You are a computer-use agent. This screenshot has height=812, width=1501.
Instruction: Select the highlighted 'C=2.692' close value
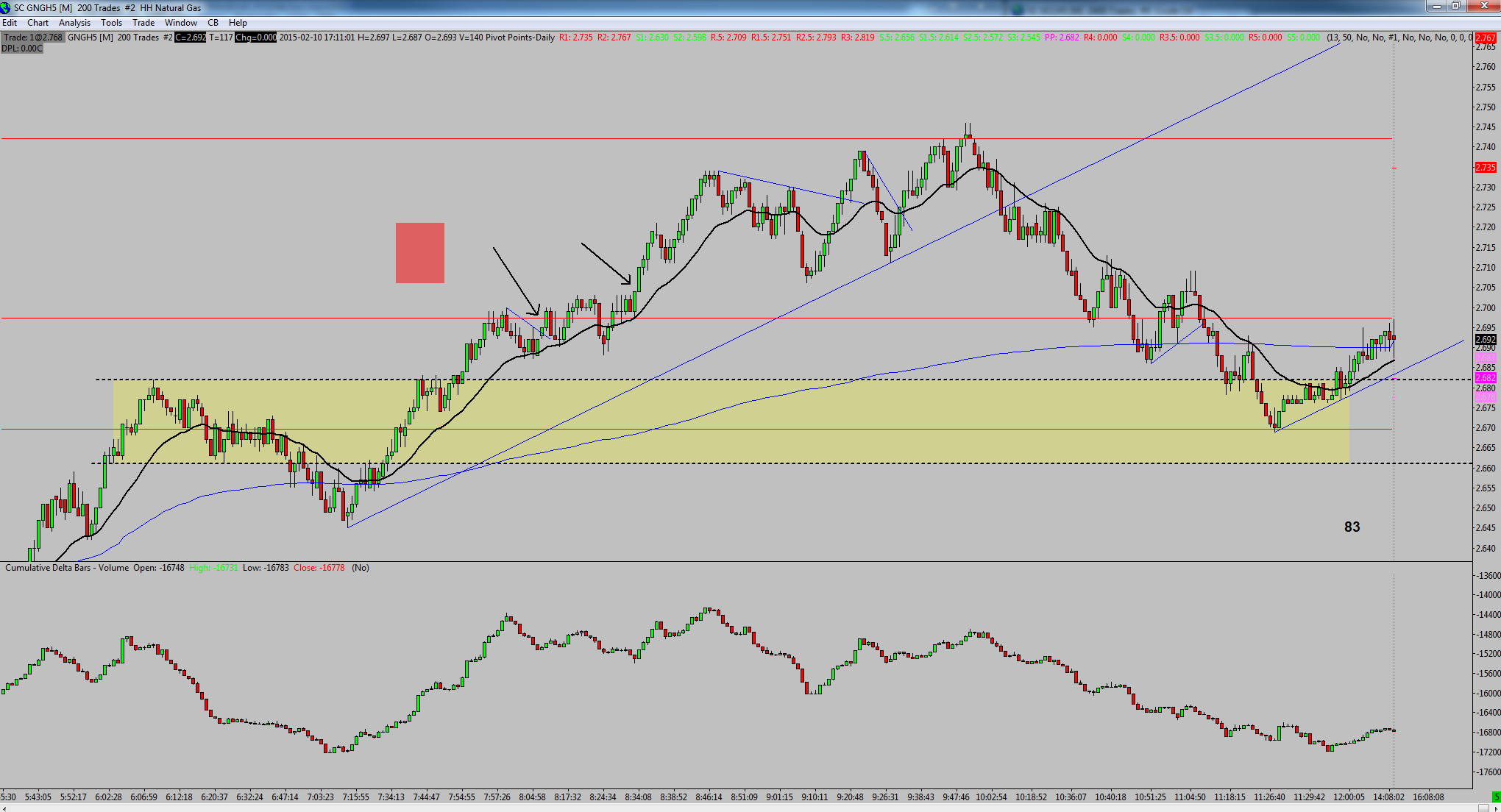pos(191,38)
